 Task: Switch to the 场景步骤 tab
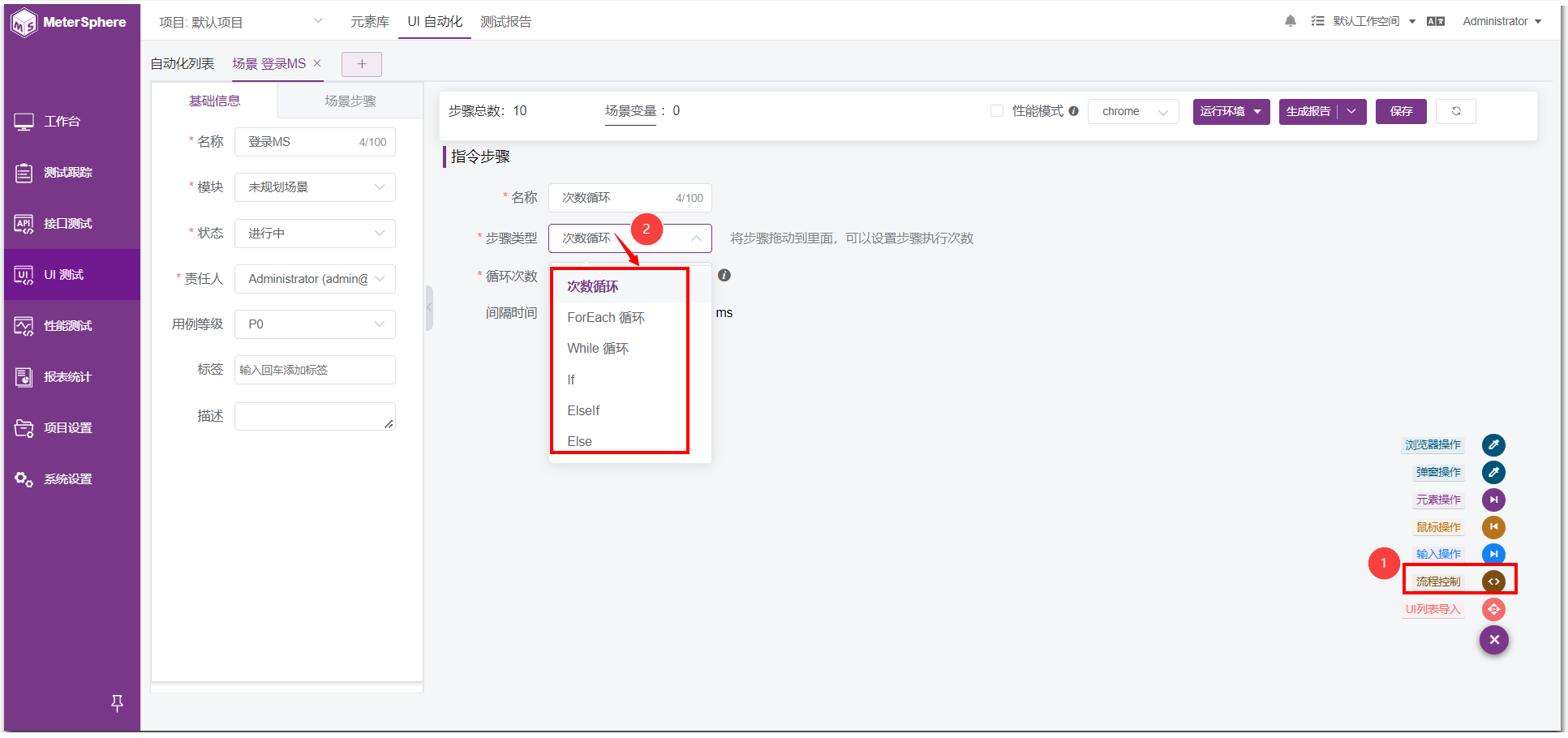pyautogui.click(x=350, y=101)
